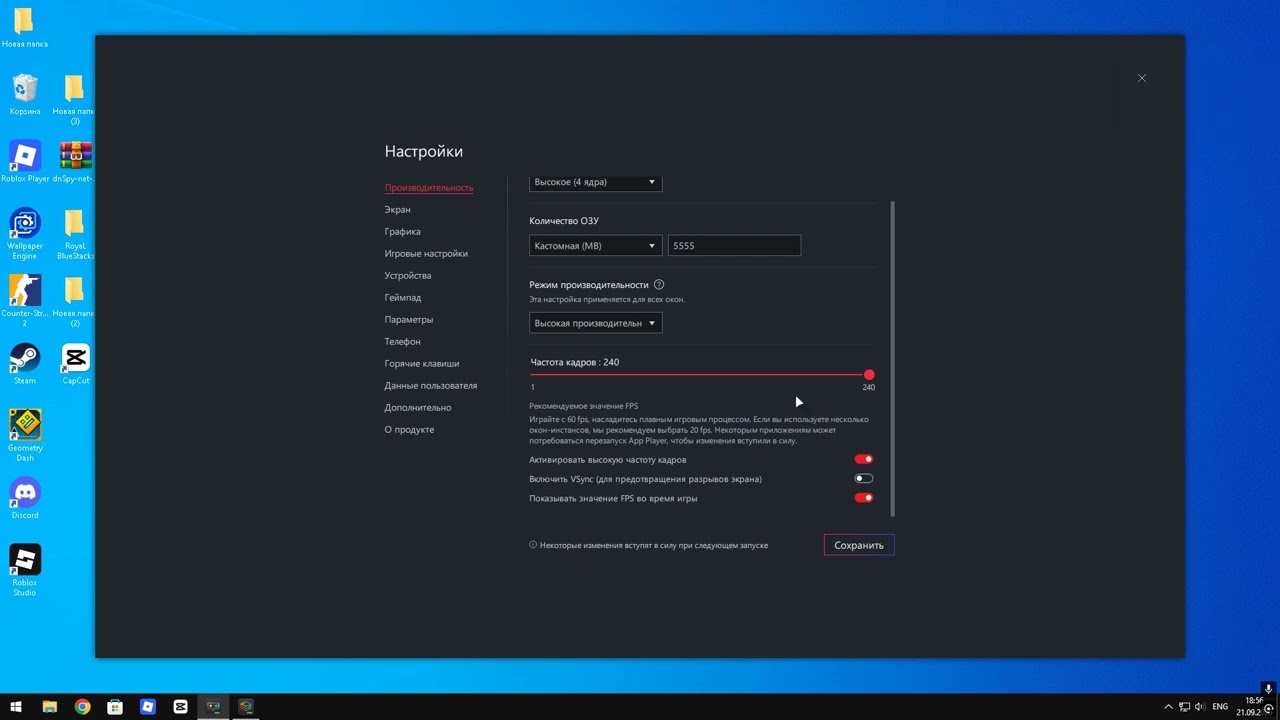
Task: Launch Counter-Strike 2 desktop shortcut
Action: 25,300
